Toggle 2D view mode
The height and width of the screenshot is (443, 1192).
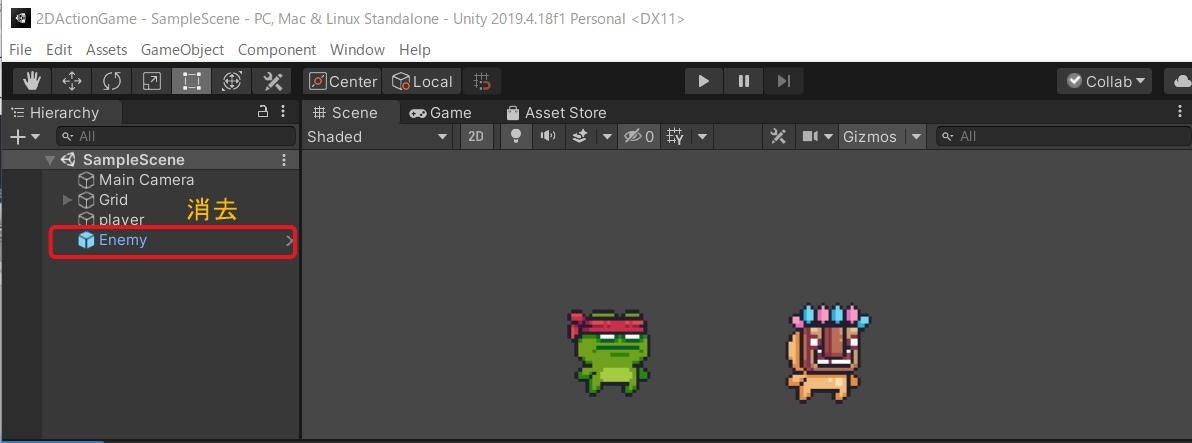[x=476, y=137]
